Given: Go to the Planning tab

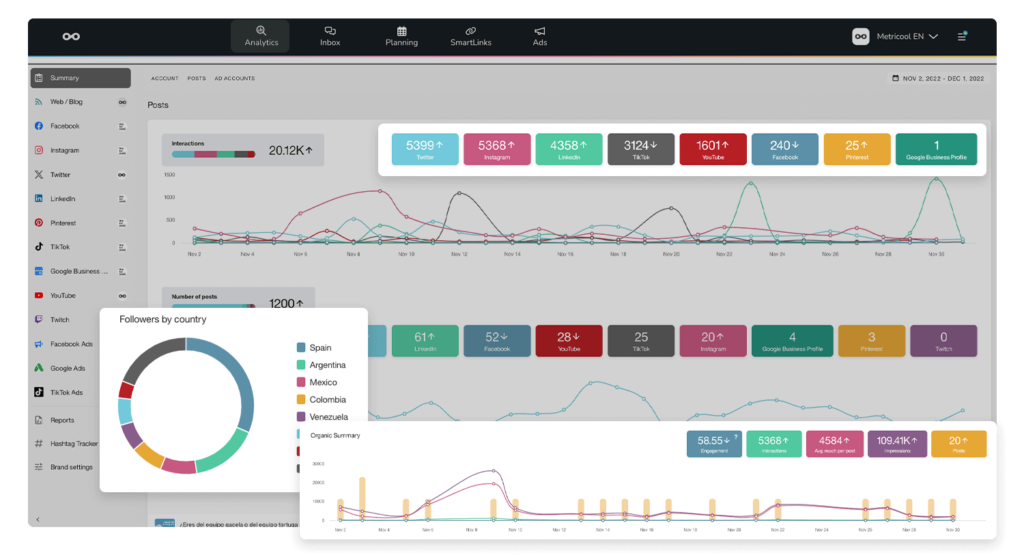Looking at the screenshot, I should pos(401,36).
